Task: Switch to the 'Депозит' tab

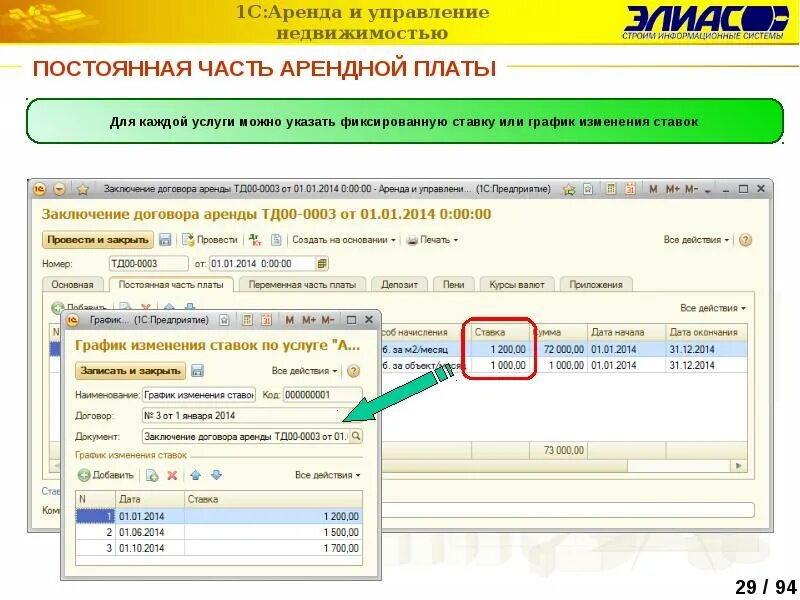Action: click(x=399, y=285)
